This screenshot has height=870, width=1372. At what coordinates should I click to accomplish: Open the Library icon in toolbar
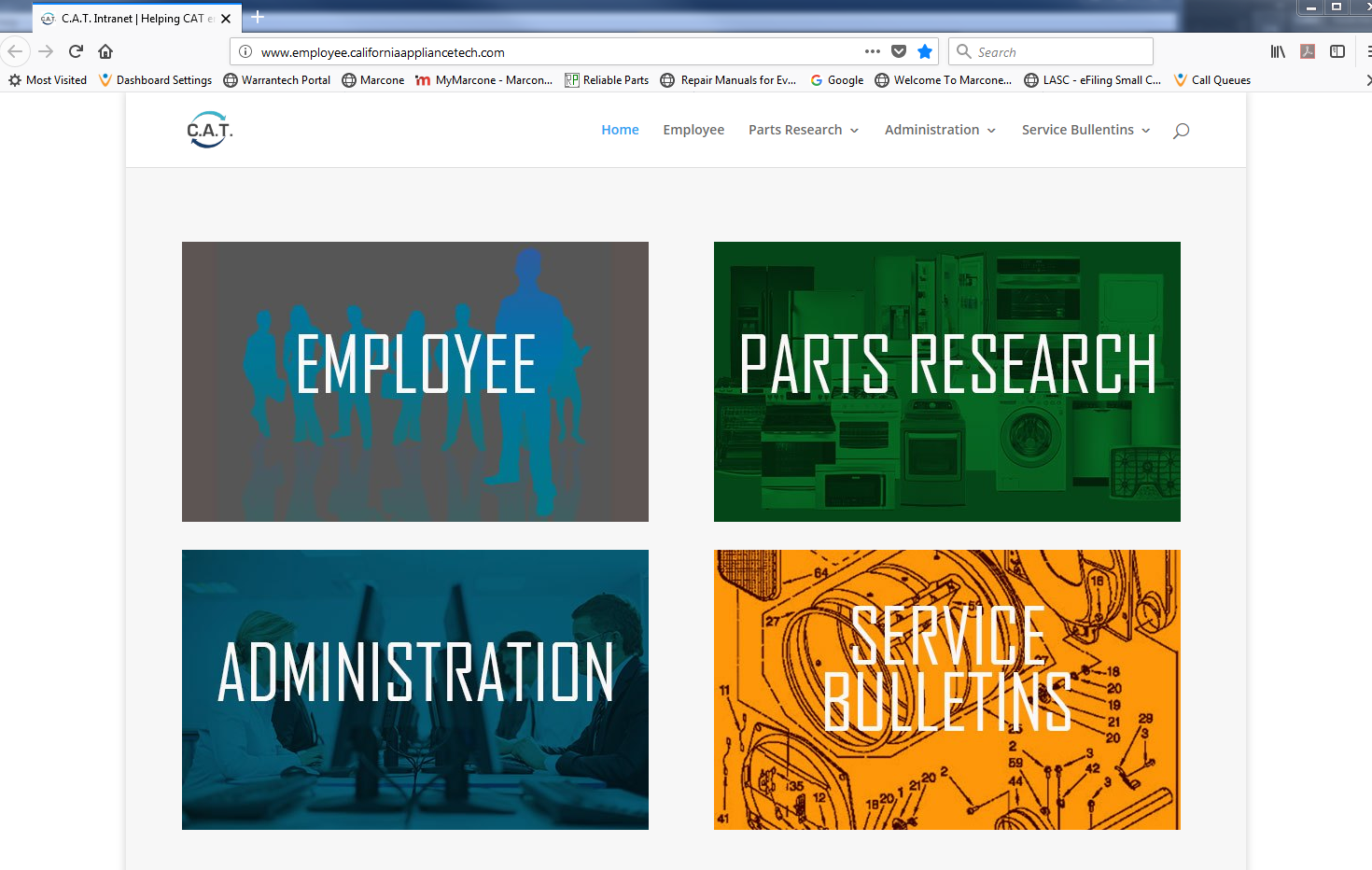point(1278,51)
